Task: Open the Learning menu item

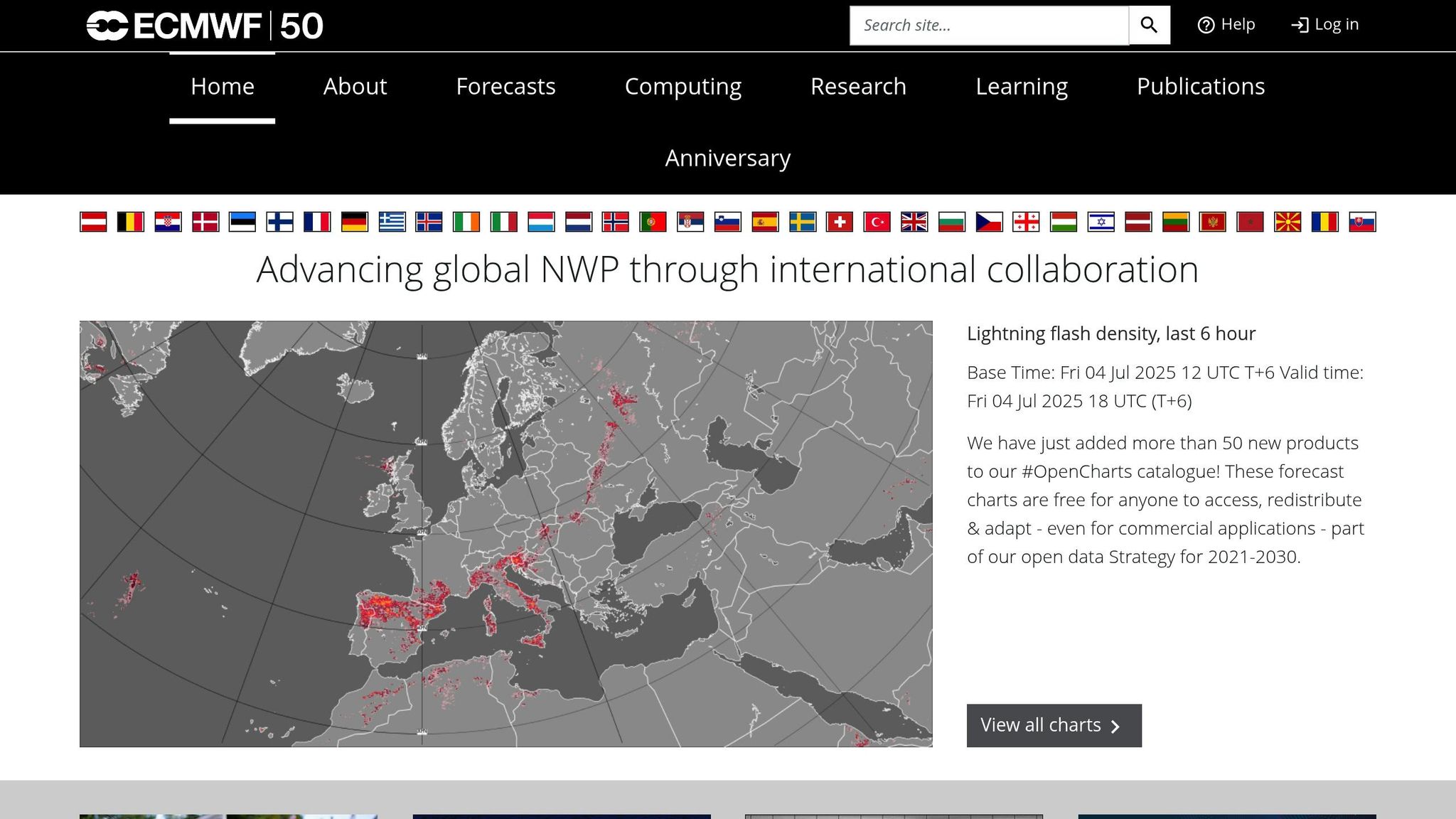Action: pos(1022,87)
